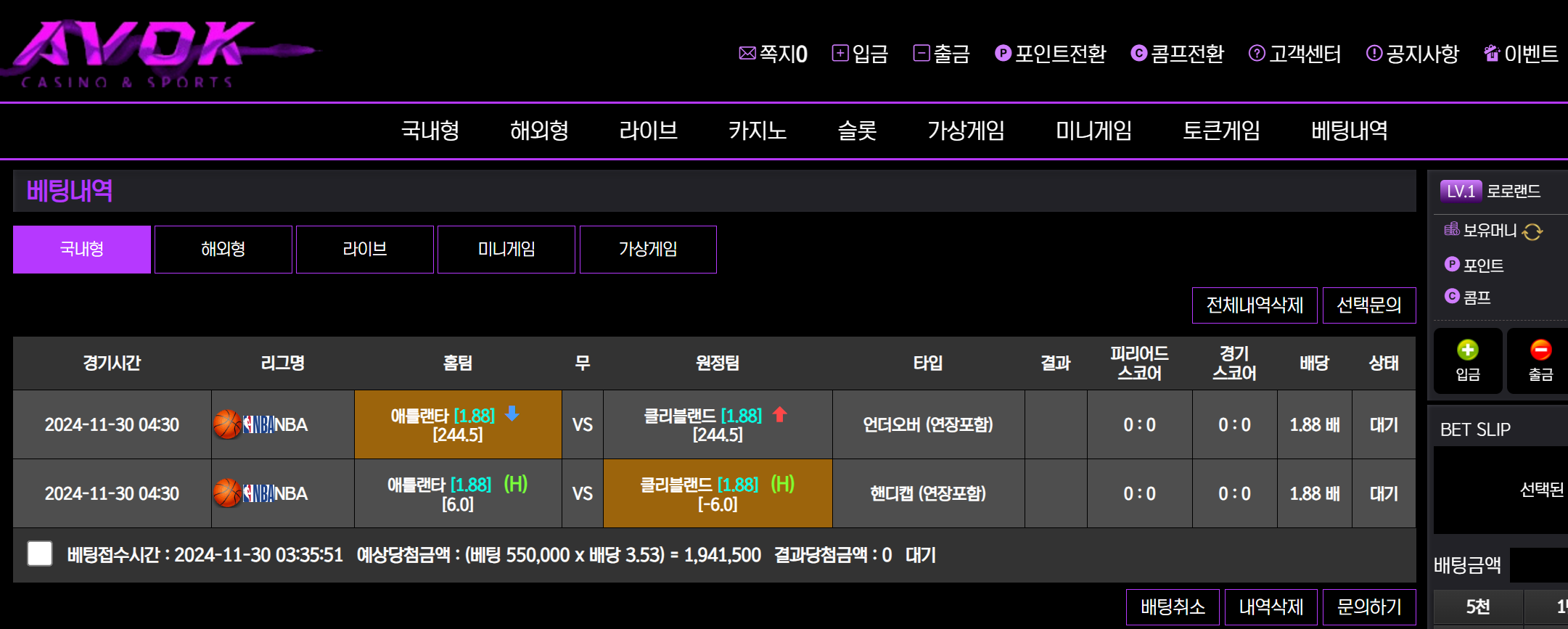Screen dimensions: 1568x629
Task: Open the 쪽지 messages envelope icon
Action: (x=747, y=53)
